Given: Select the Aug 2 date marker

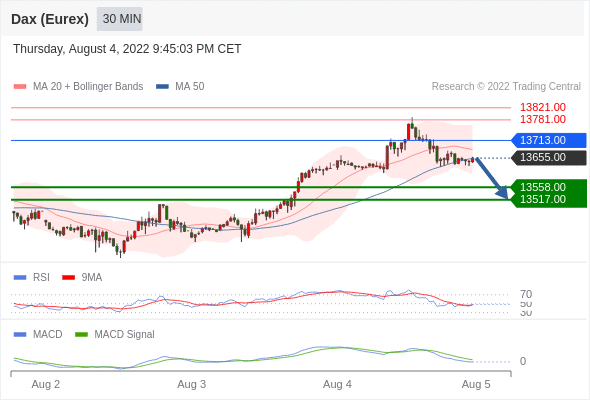Looking at the screenshot, I should coord(46,384).
